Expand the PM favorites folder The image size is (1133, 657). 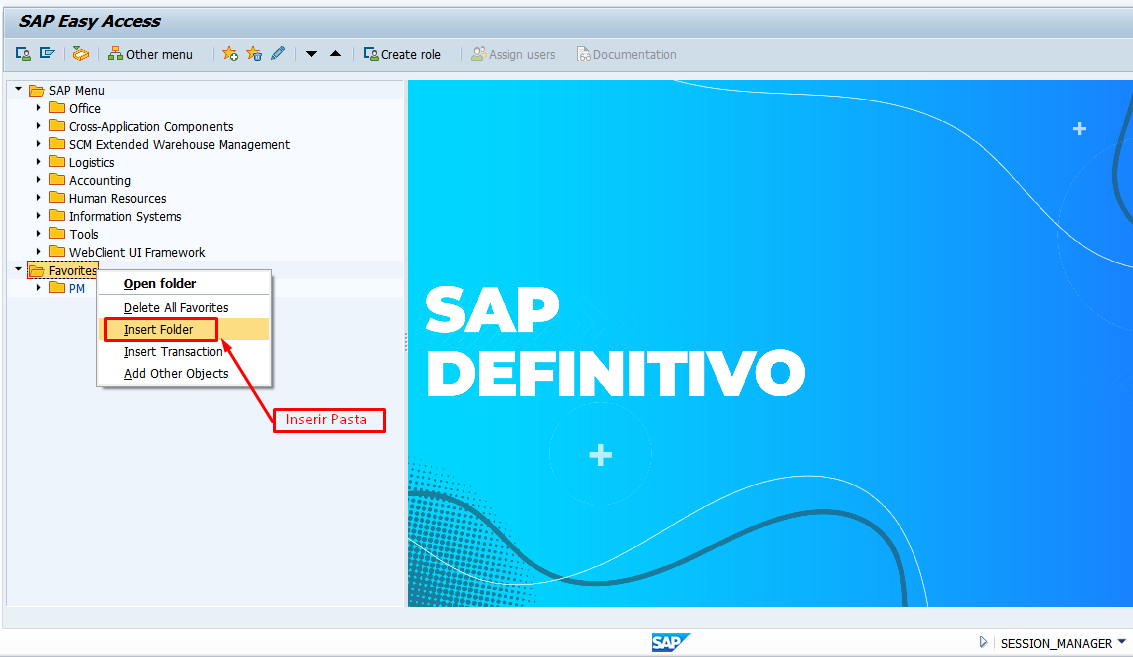[x=38, y=288]
